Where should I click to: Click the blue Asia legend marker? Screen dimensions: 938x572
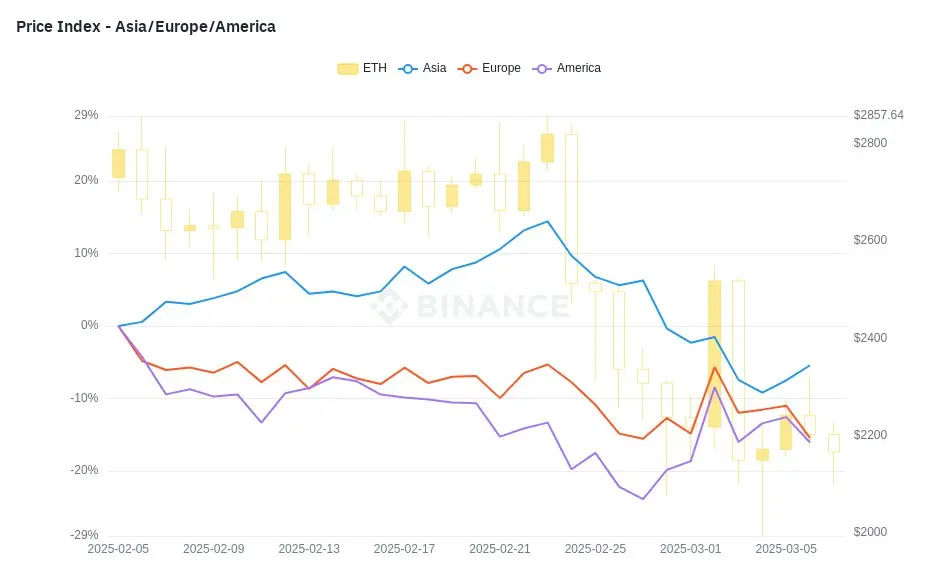click(x=407, y=69)
